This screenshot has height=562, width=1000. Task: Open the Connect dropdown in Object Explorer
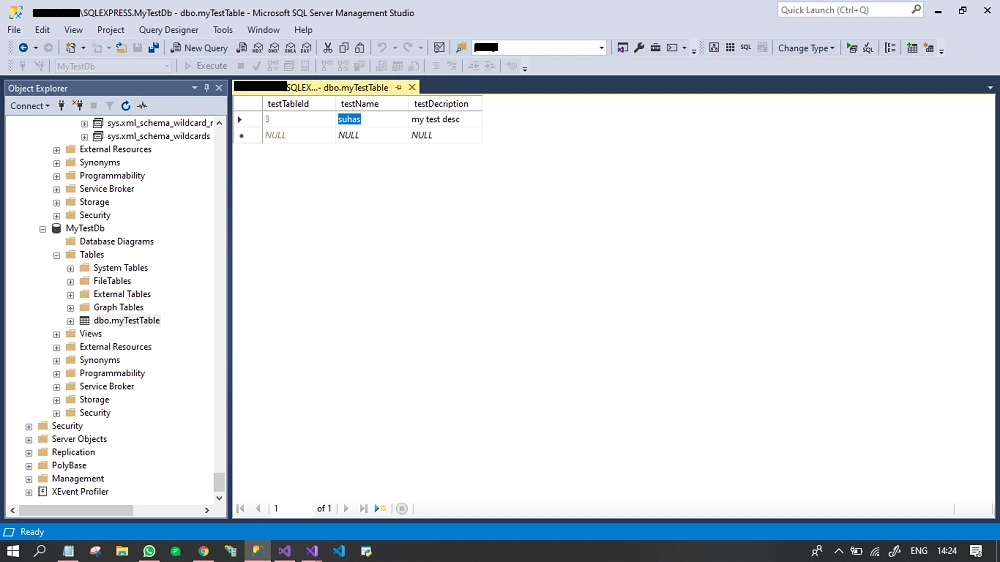tap(29, 106)
